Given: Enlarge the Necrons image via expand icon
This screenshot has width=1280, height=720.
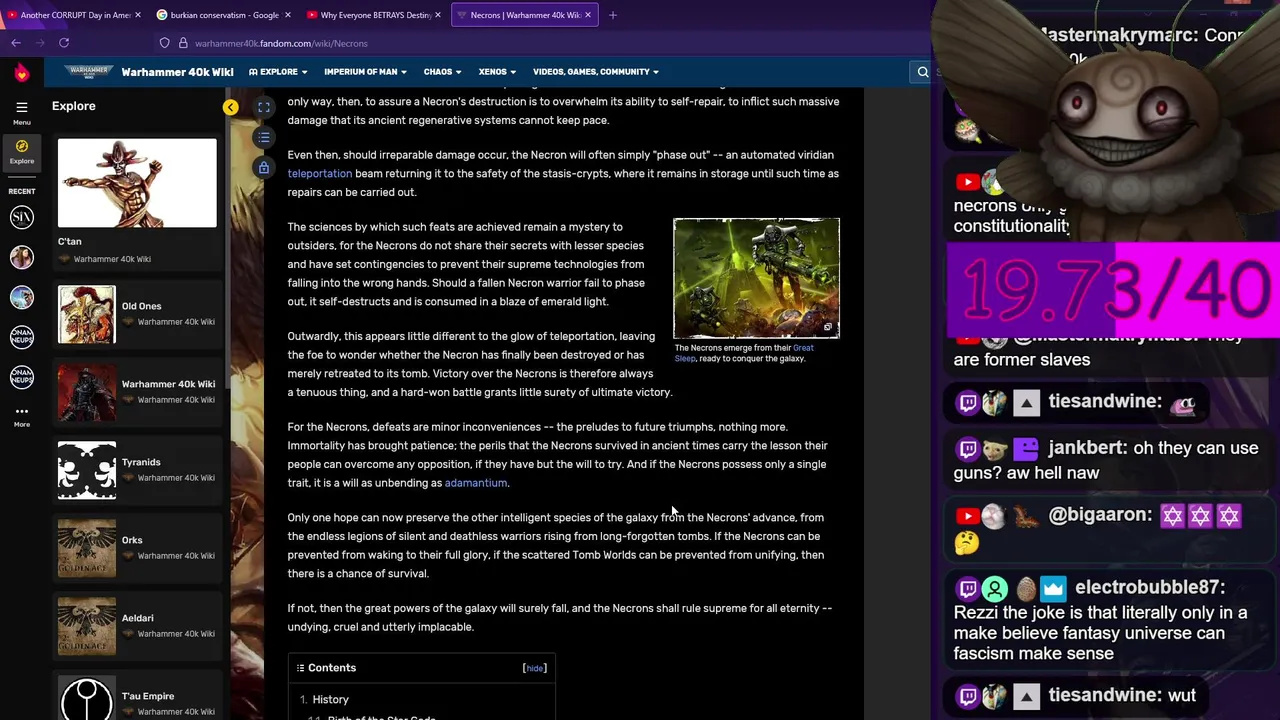Looking at the screenshot, I should click(827, 328).
